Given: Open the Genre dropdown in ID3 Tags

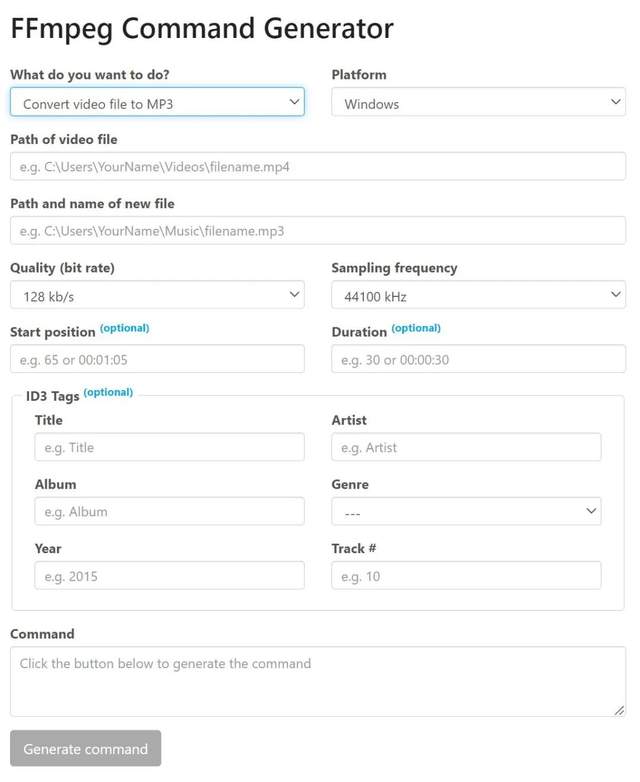Looking at the screenshot, I should click(466, 512).
